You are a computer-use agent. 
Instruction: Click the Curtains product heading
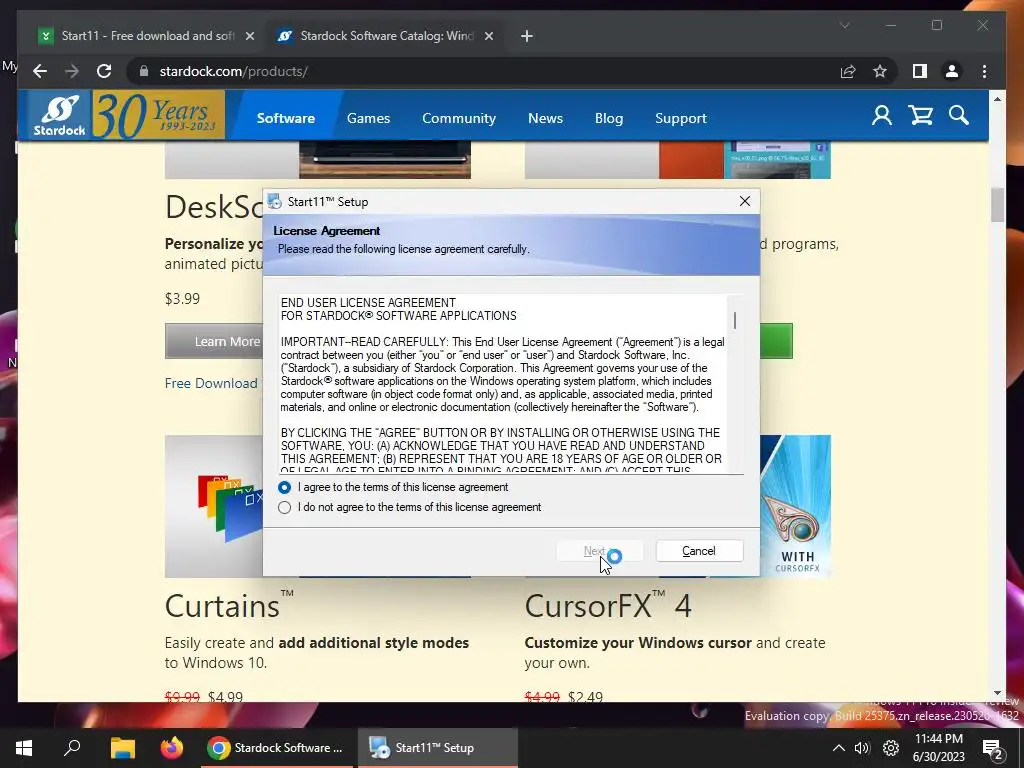pyautogui.click(x=229, y=605)
